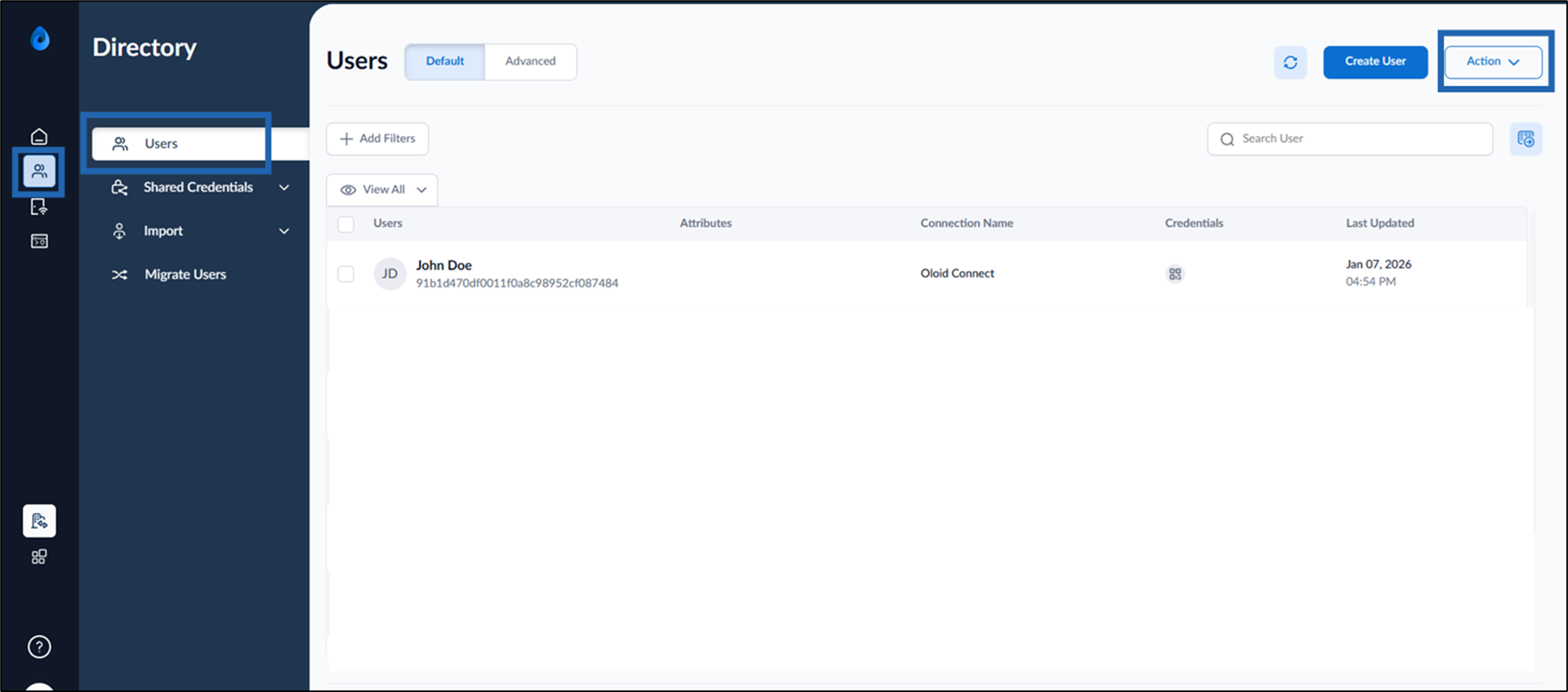Click the Attributes column header
This screenshot has width=1568, height=692.
[706, 224]
